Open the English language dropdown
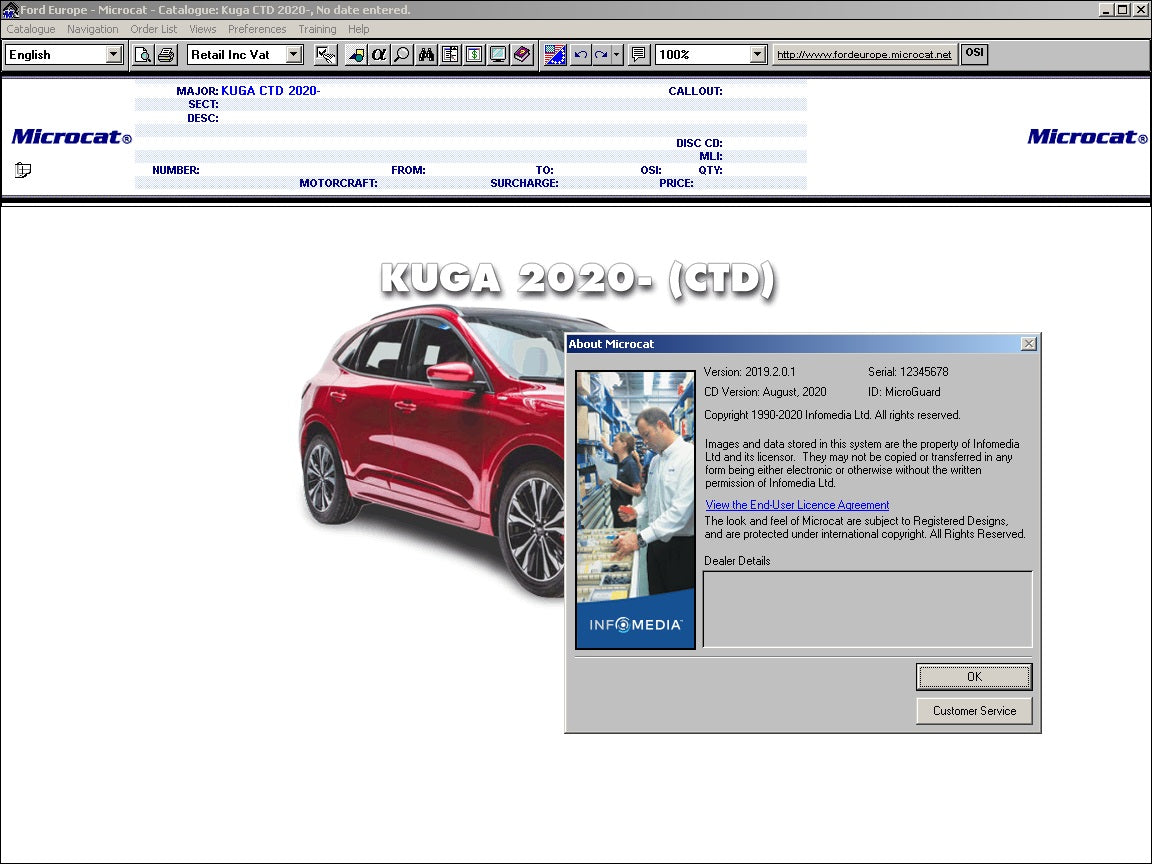This screenshot has width=1152, height=864. click(113, 54)
